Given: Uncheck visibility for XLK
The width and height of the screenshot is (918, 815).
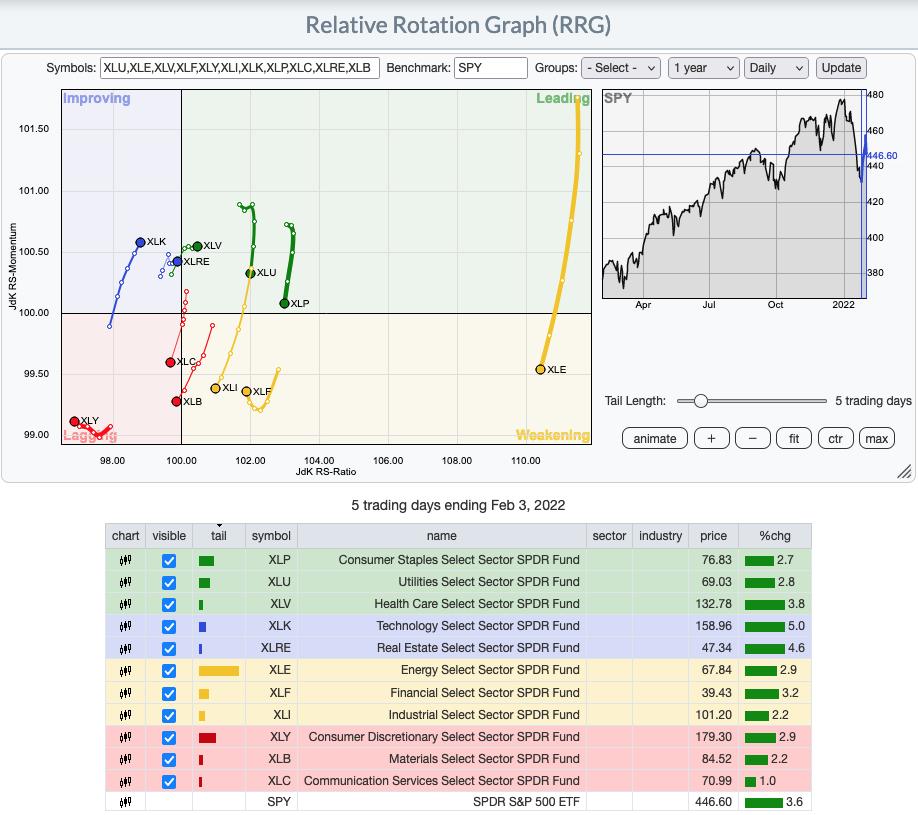Looking at the screenshot, I should point(169,627).
